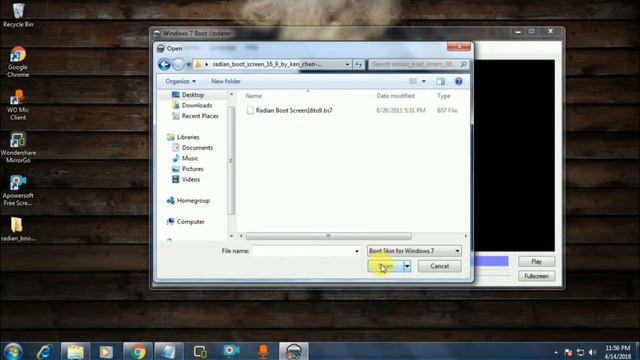Open Apowersoft Free Screen Recorder icon

(x=18, y=191)
